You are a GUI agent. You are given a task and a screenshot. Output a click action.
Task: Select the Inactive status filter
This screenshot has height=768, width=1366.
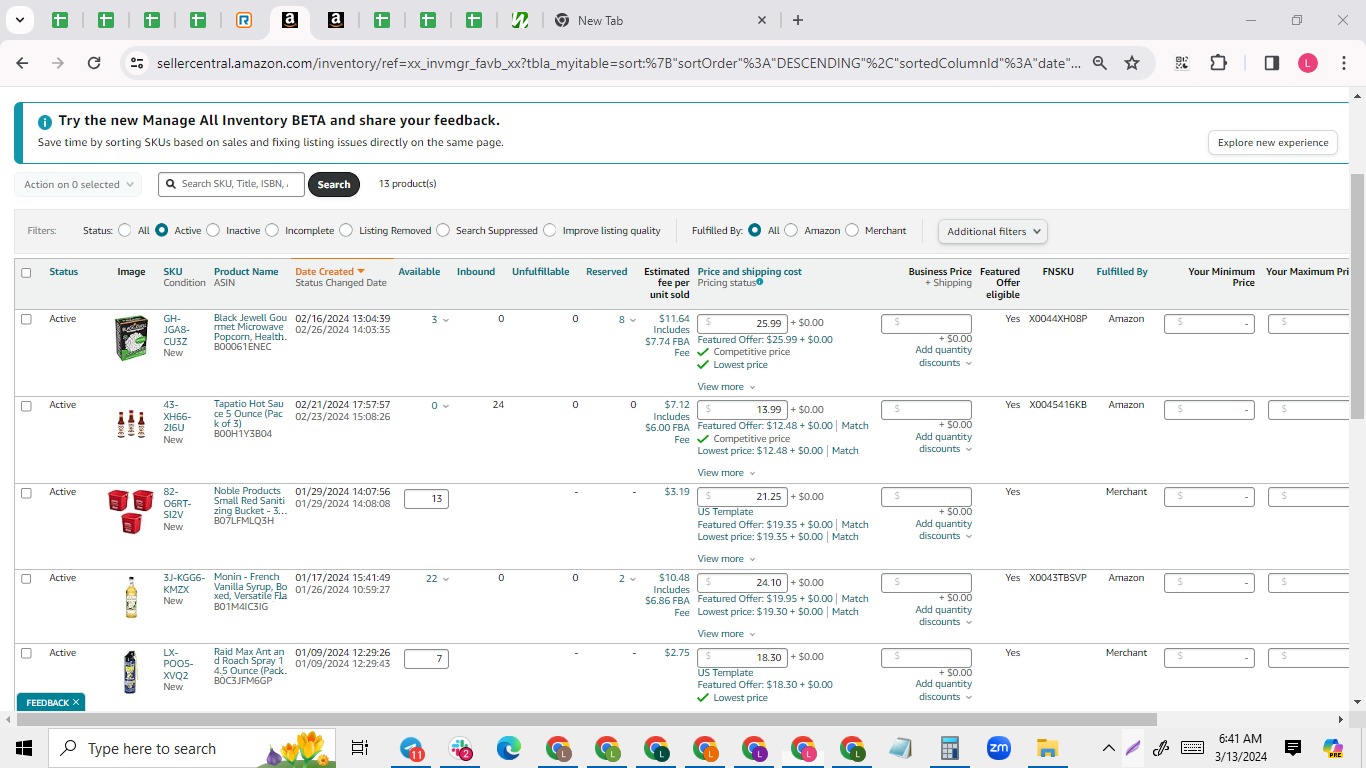213,230
